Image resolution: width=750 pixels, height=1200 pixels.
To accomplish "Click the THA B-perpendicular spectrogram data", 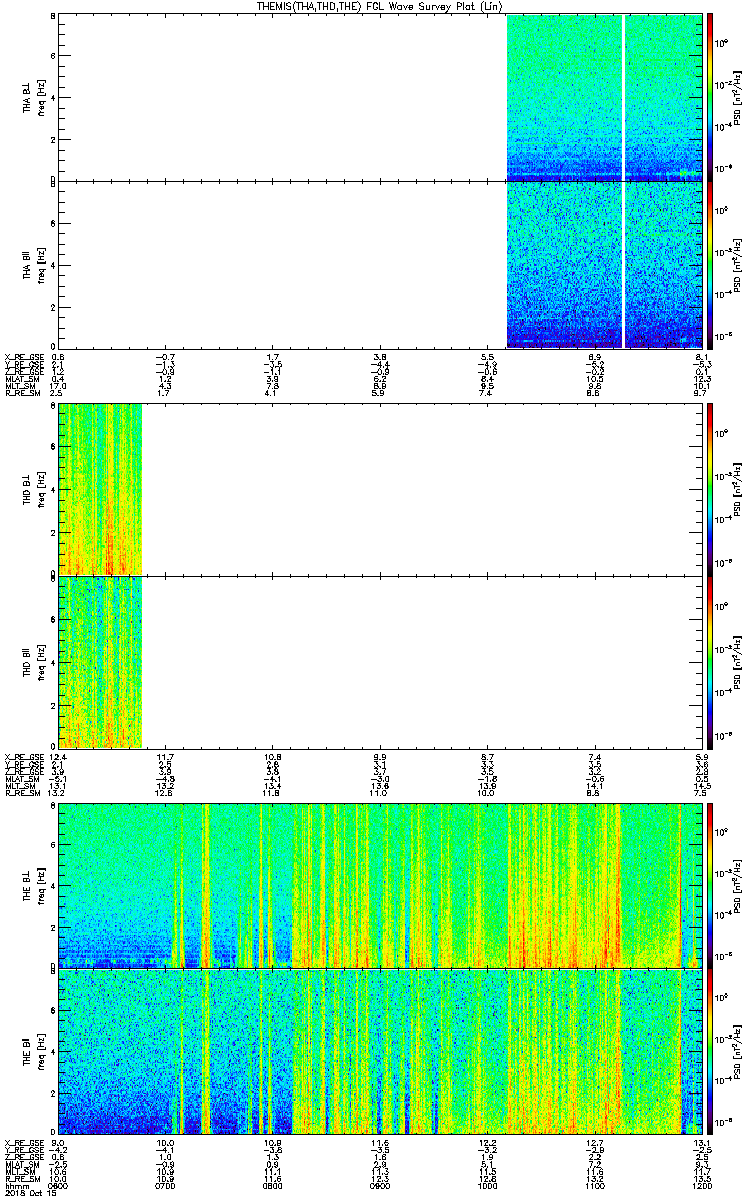I will pos(604,97).
